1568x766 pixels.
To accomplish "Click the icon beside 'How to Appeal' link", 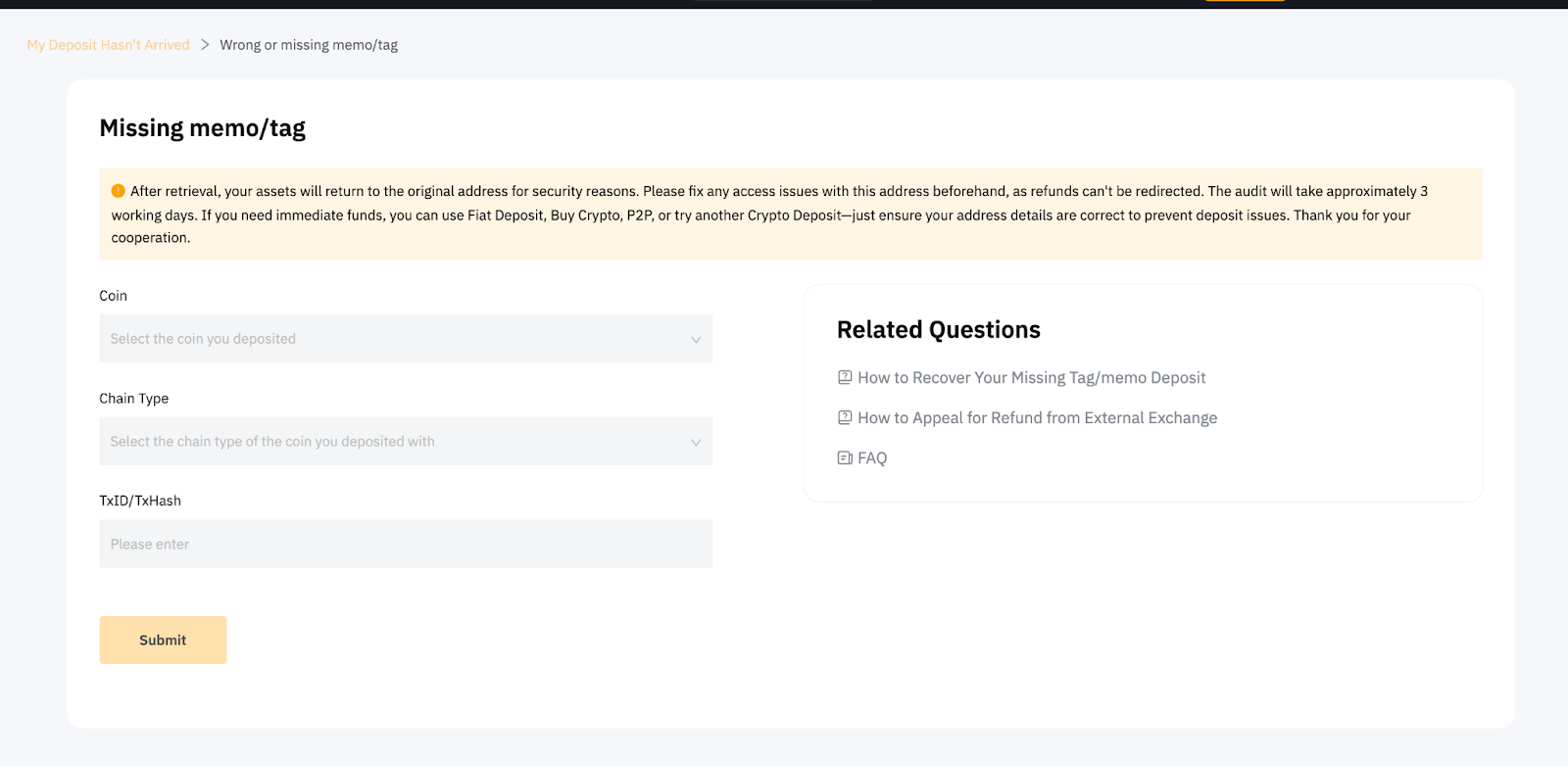I will click(845, 417).
